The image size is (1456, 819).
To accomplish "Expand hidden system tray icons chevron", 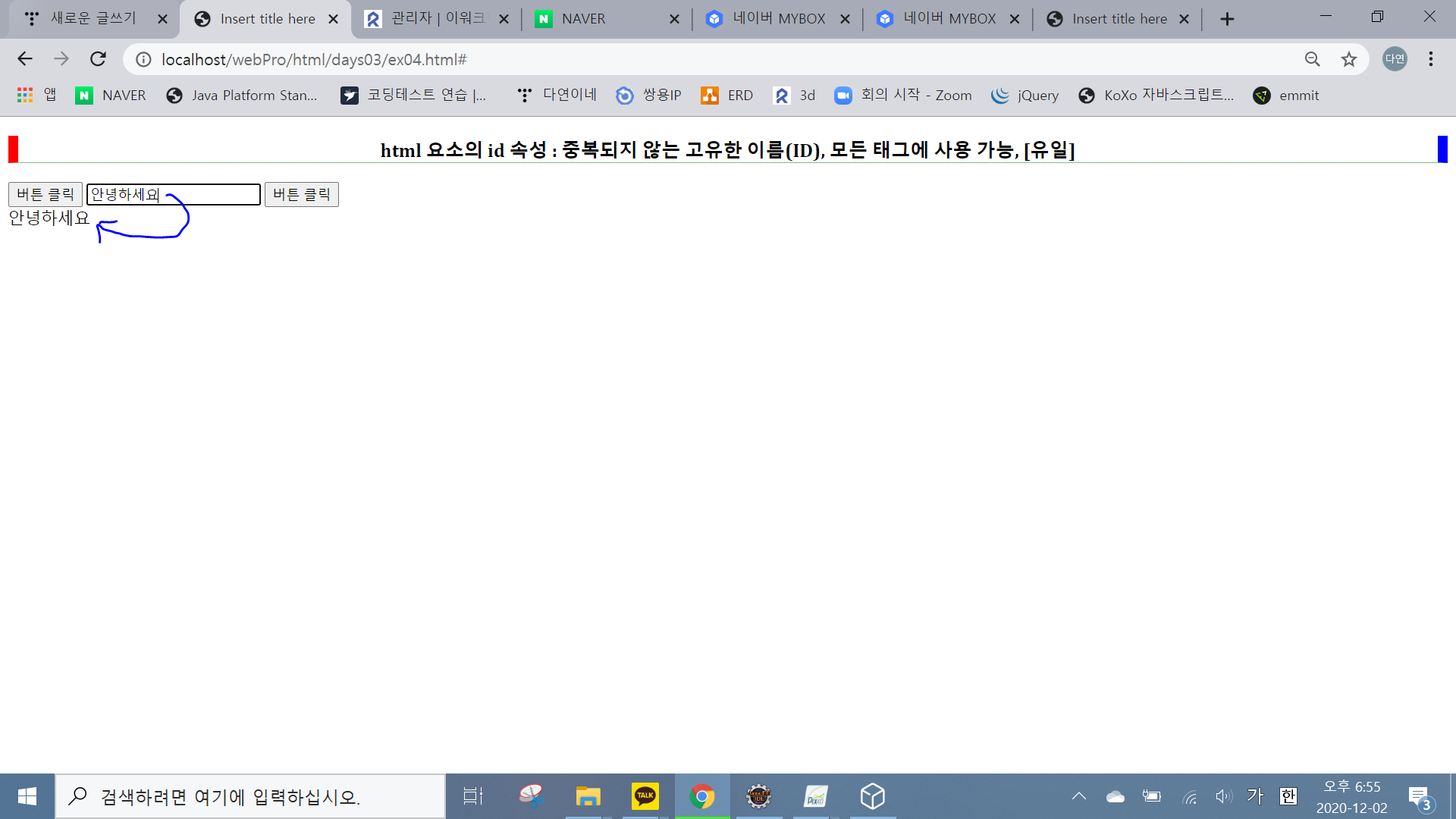I will pyautogui.click(x=1078, y=796).
